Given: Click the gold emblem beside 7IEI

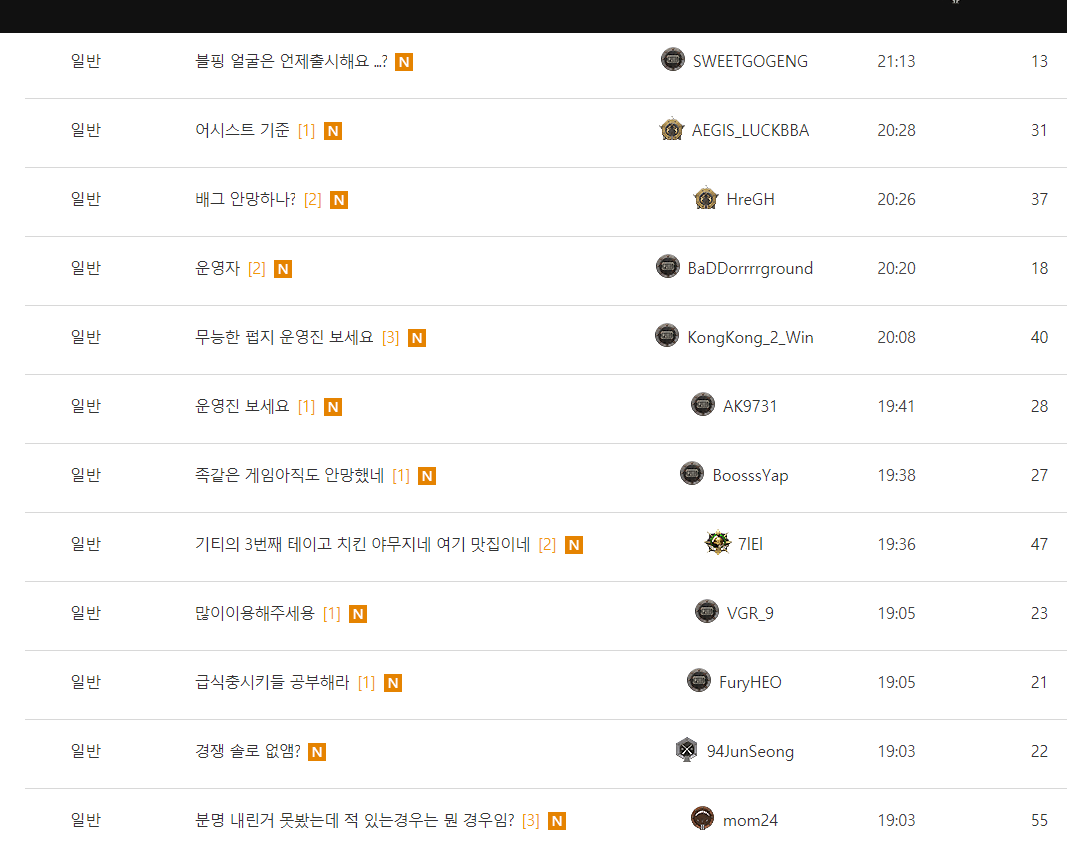Looking at the screenshot, I should pyautogui.click(x=718, y=543).
